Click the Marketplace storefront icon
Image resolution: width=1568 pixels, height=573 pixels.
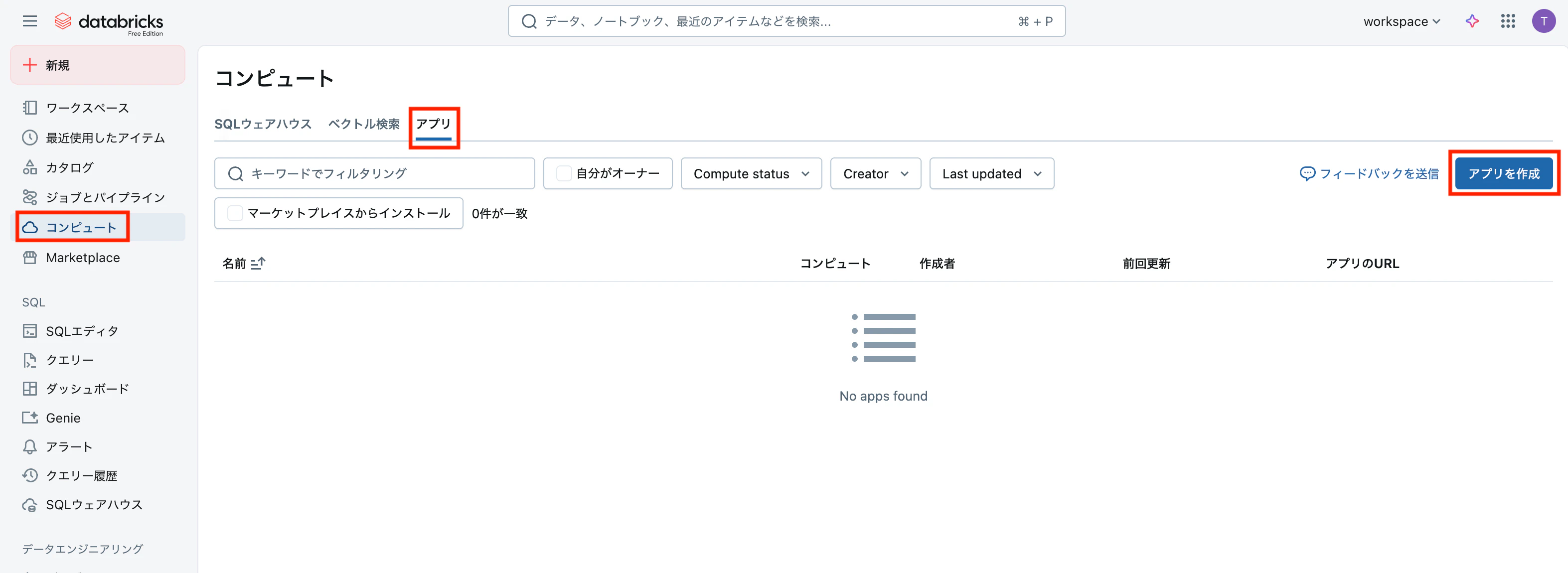30,257
